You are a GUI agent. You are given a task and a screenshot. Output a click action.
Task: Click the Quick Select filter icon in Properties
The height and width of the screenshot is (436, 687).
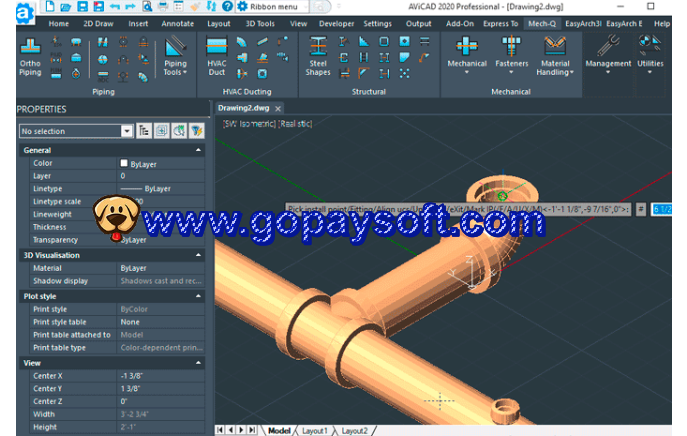pyautogui.click(x=197, y=131)
